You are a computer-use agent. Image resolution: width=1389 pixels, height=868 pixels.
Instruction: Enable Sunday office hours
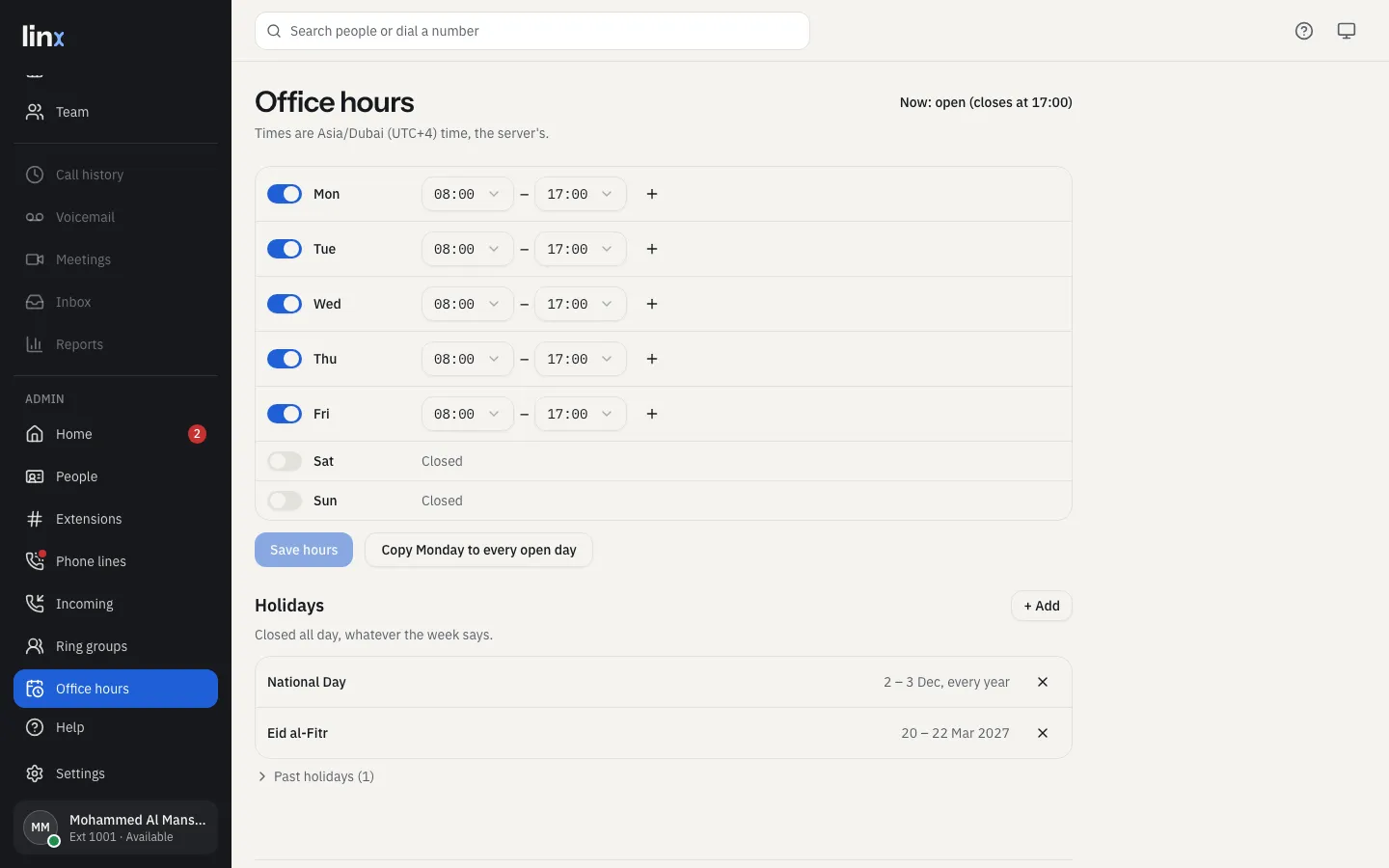[285, 501]
